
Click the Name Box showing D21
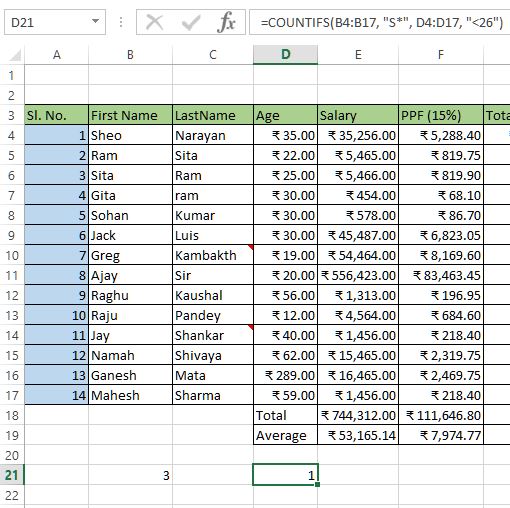coord(55,22)
